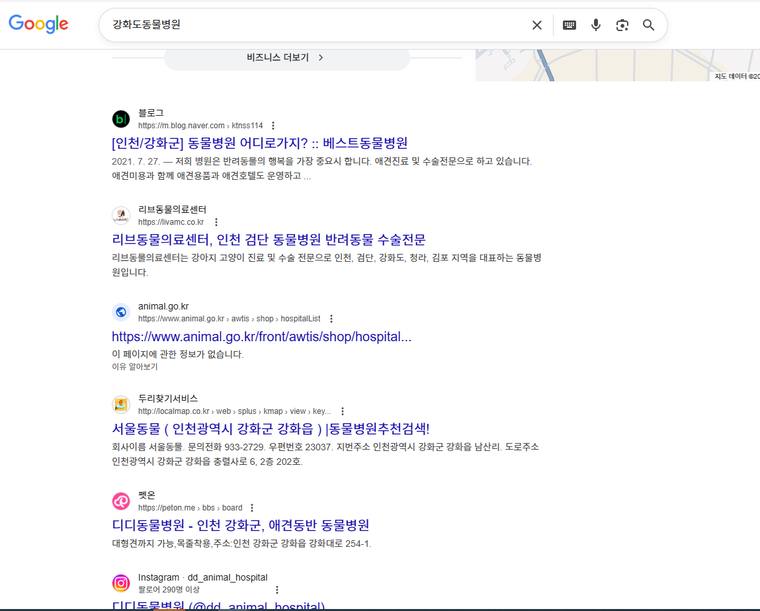The image size is (760, 611).
Task: Click the 블로그 site name
Action: pyautogui.click(x=151, y=113)
